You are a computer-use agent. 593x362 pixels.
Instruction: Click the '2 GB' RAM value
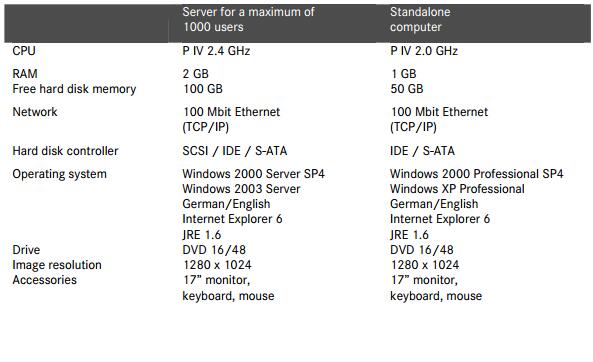196,73
